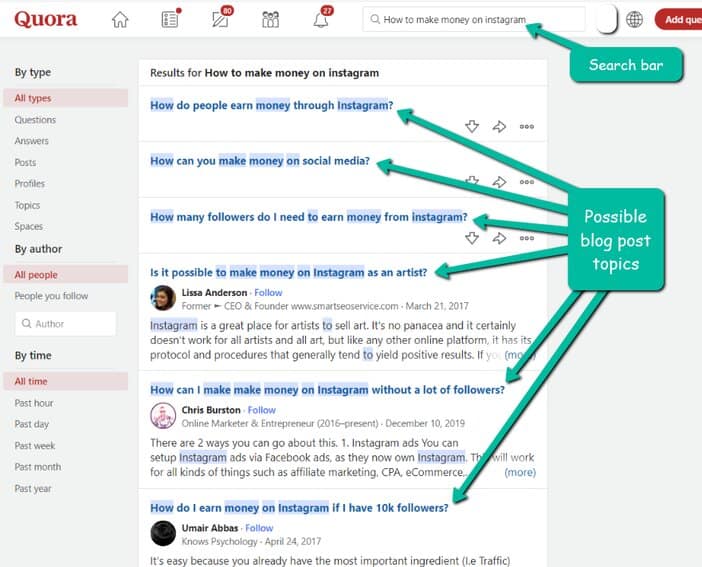Screen dimensions: 702x567
Task: Click the Quora logo
Action: click(45, 19)
